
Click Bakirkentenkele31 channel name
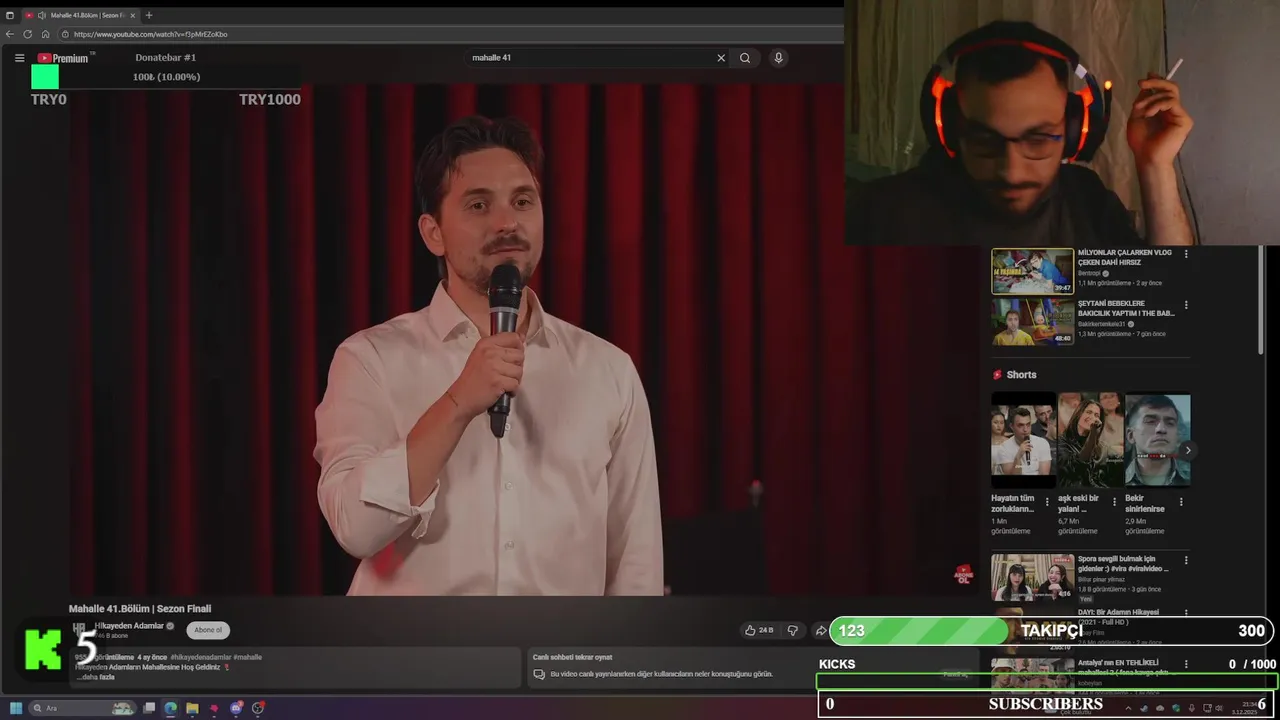(x=1102, y=324)
